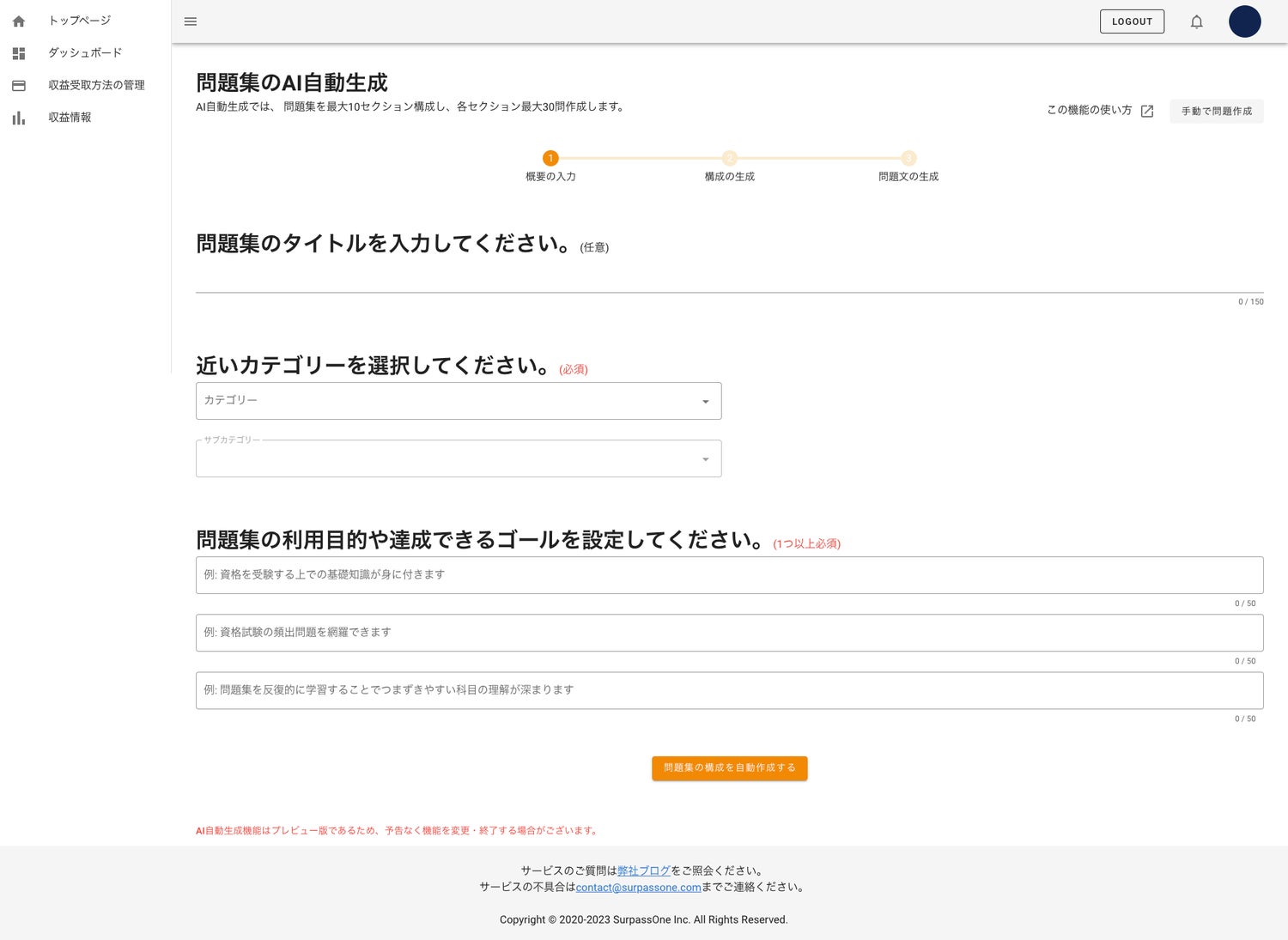Screen dimensions: 1288x940
Task: Open 収益受取方法の管理 menu item
Action: (x=96, y=85)
